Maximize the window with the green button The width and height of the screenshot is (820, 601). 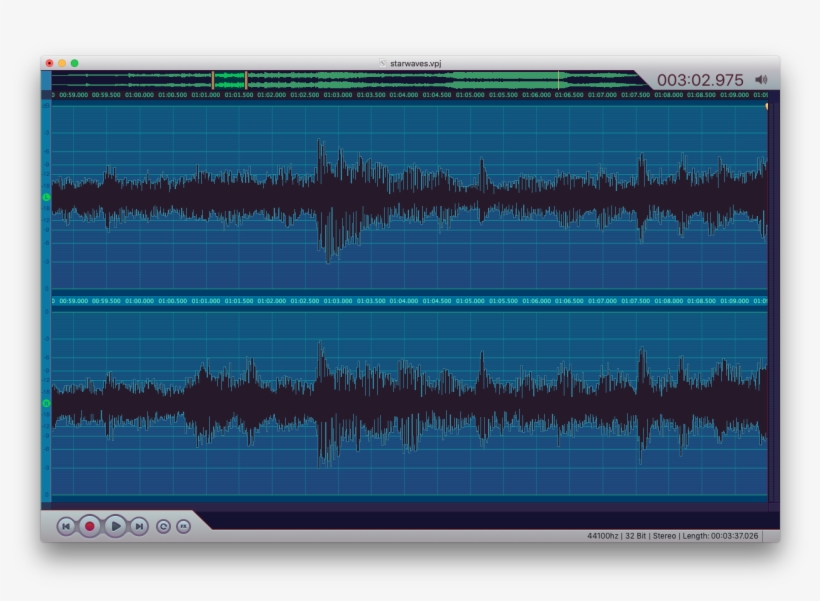[75, 63]
